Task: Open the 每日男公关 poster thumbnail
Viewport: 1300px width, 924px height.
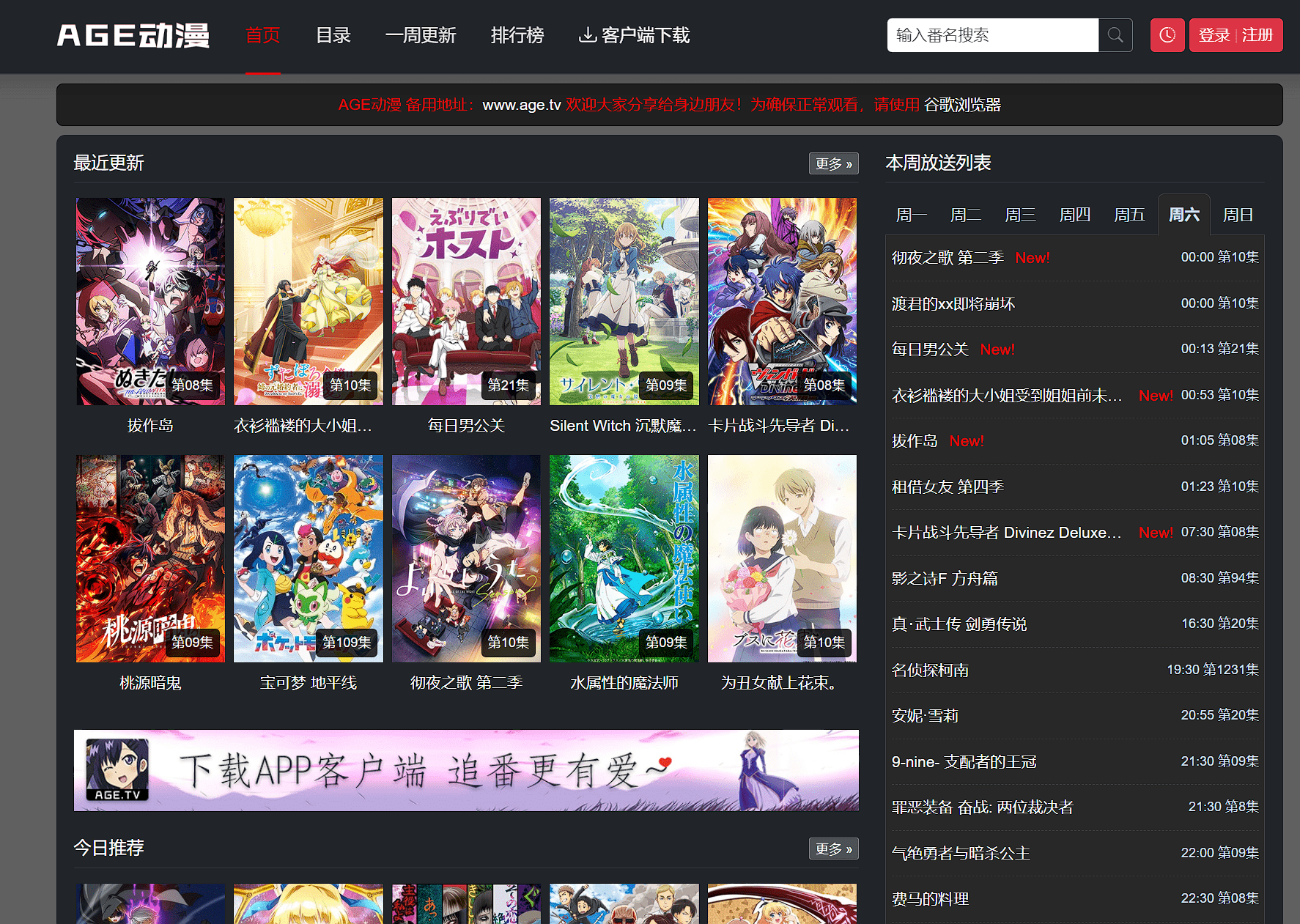Action: pyautogui.click(x=466, y=301)
